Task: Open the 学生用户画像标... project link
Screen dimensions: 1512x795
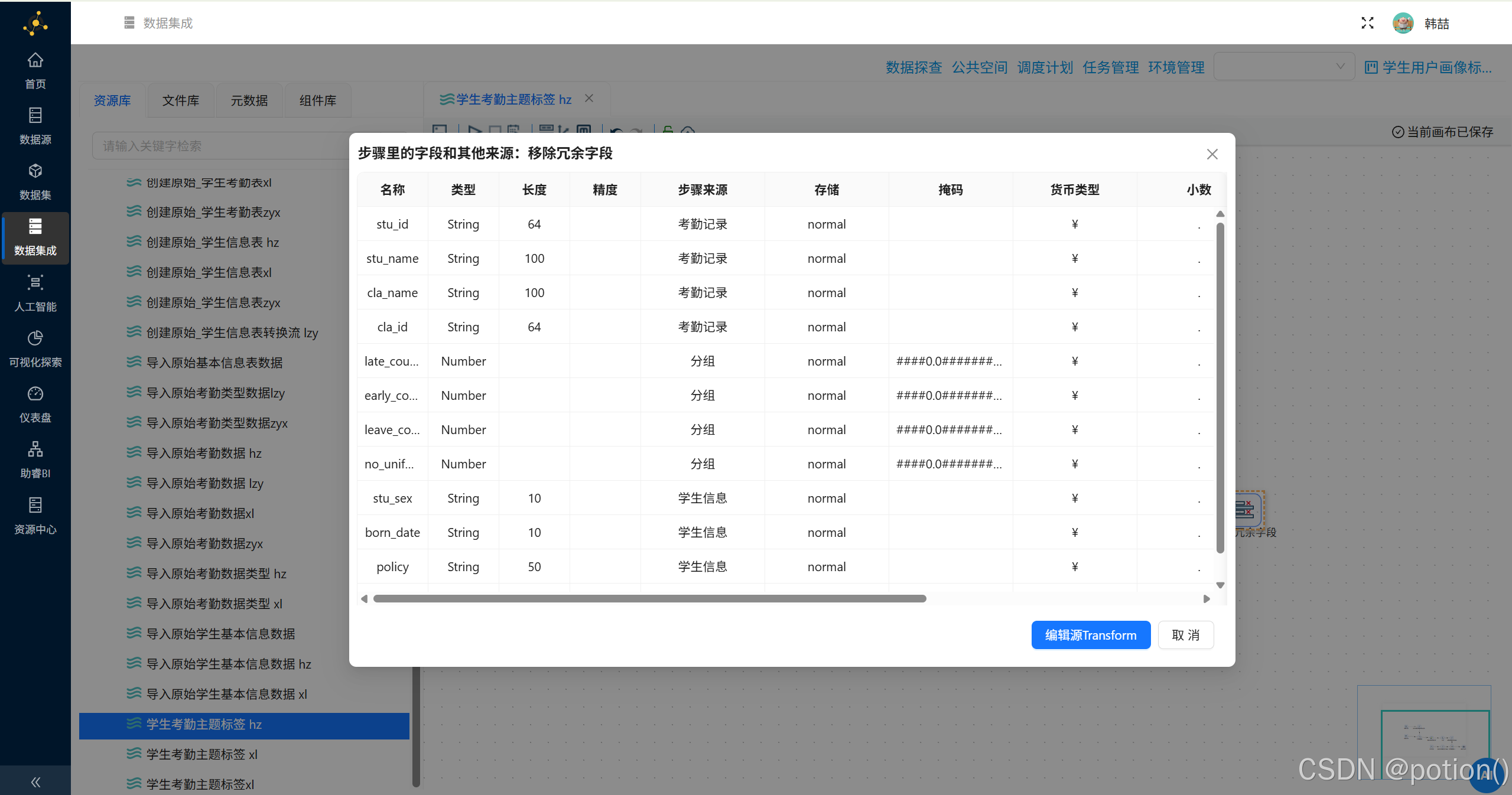Action: [1429, 67]
